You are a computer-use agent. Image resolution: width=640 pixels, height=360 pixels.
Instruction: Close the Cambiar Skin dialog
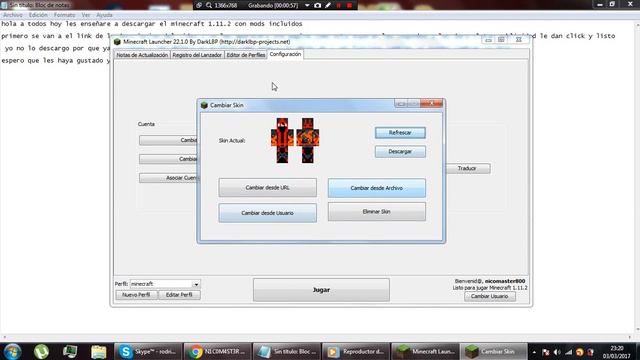click(431, 104)
